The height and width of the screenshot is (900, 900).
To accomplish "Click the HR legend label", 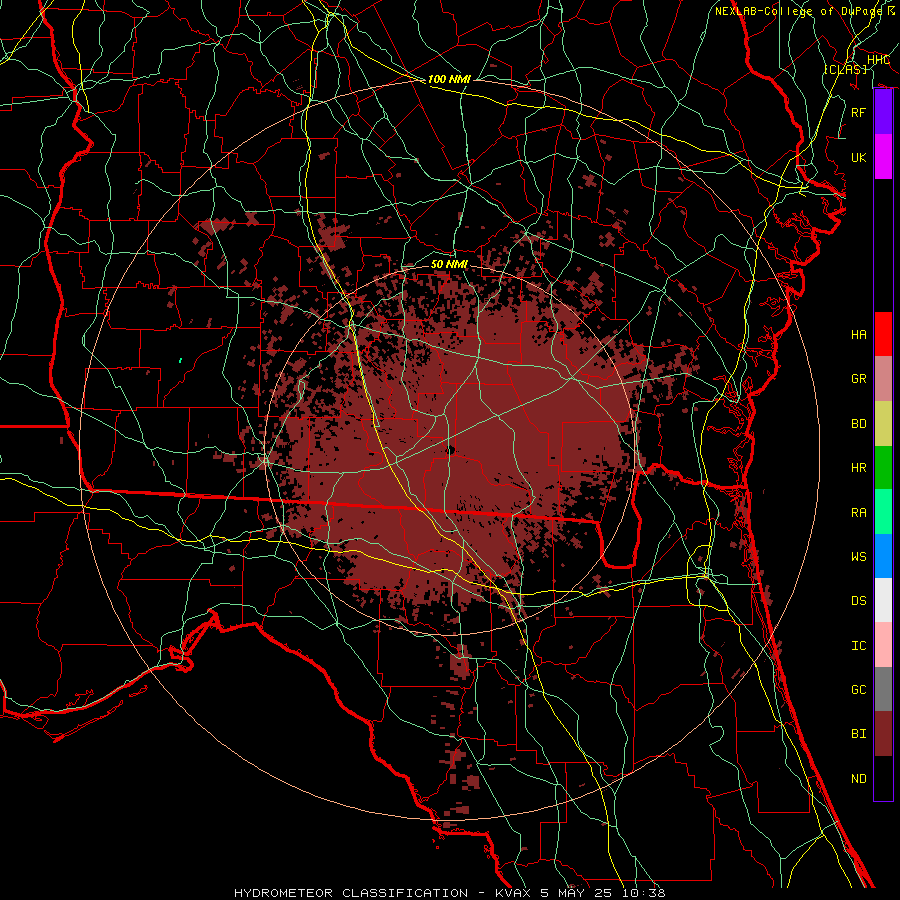I will [x=859, y=468].
